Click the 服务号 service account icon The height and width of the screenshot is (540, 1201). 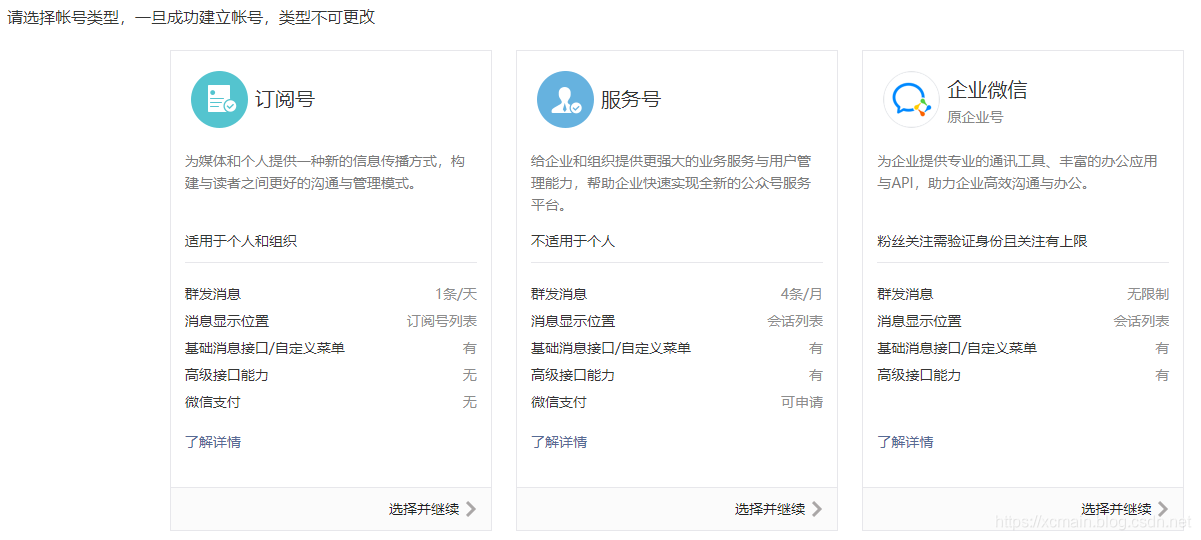click(565, 100)
